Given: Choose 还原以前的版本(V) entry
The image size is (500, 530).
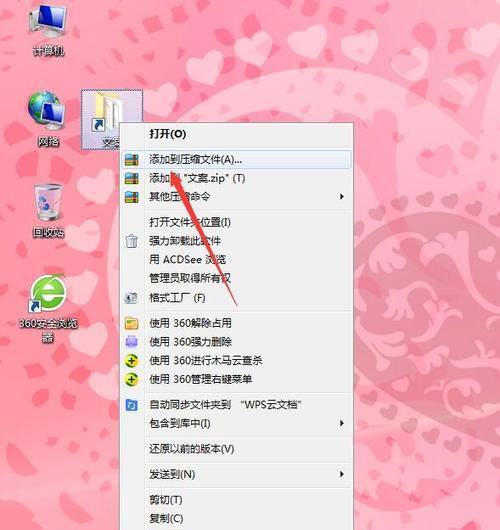Looking at the screenshot, I should pyautogui.click(x=237, y=449).
